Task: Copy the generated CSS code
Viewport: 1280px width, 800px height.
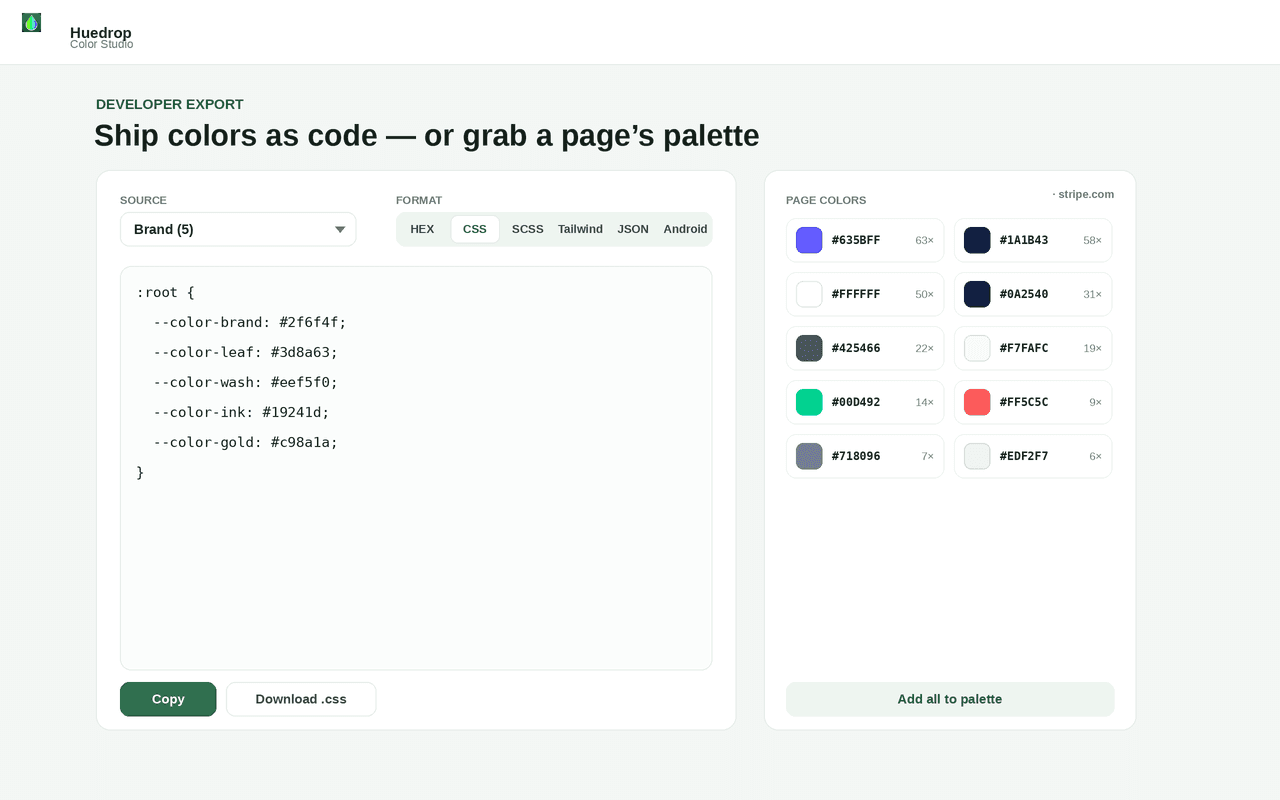Action: tap(168, 699)
